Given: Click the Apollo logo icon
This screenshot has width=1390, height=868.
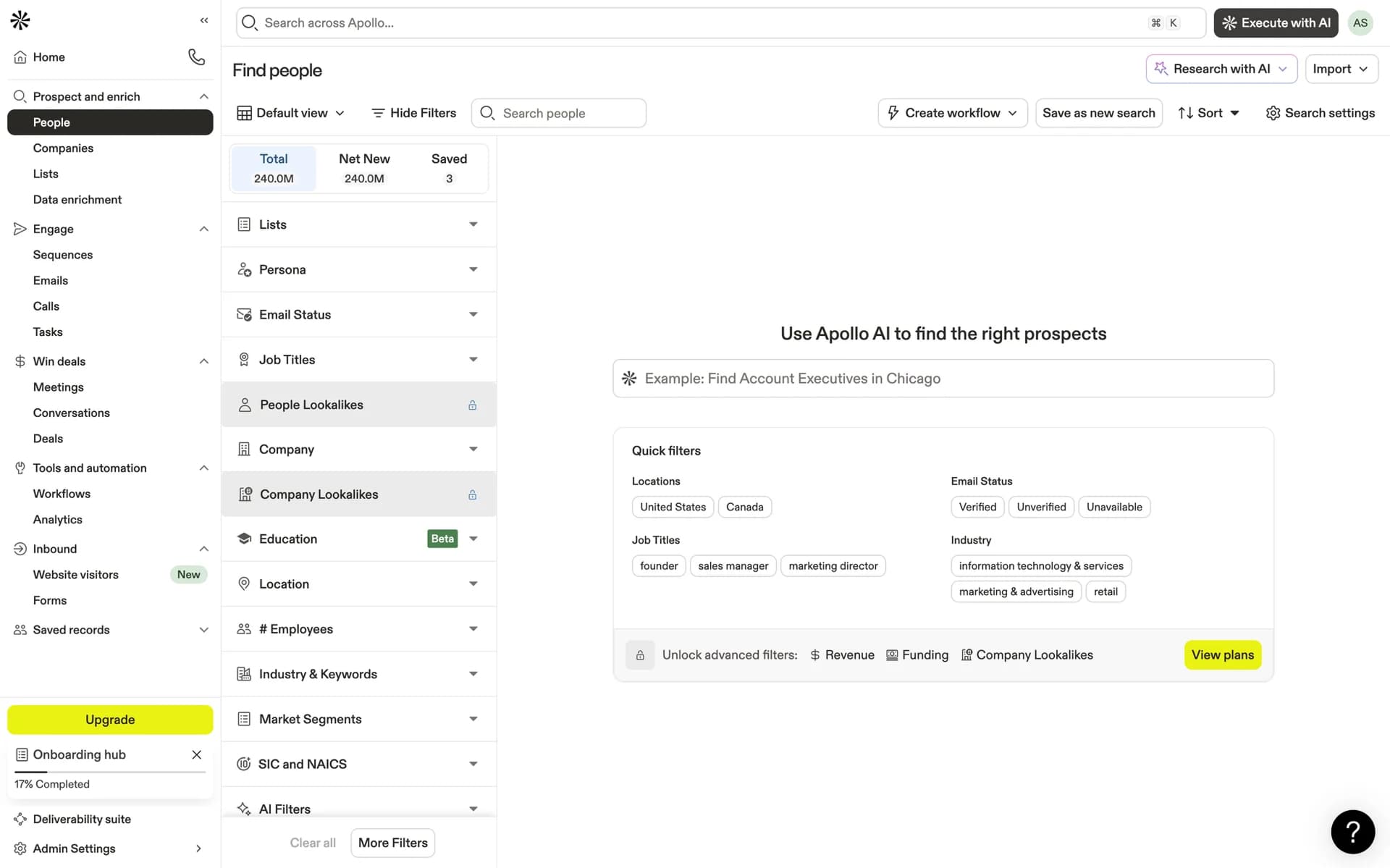Looking at the screenshot, I should tap(20, 20).
